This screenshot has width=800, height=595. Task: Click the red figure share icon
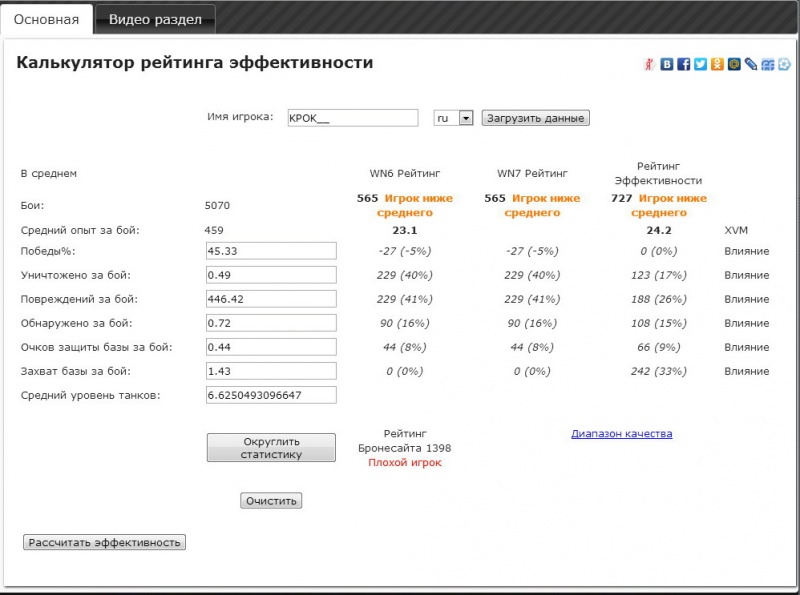click(x=649, y=65)
